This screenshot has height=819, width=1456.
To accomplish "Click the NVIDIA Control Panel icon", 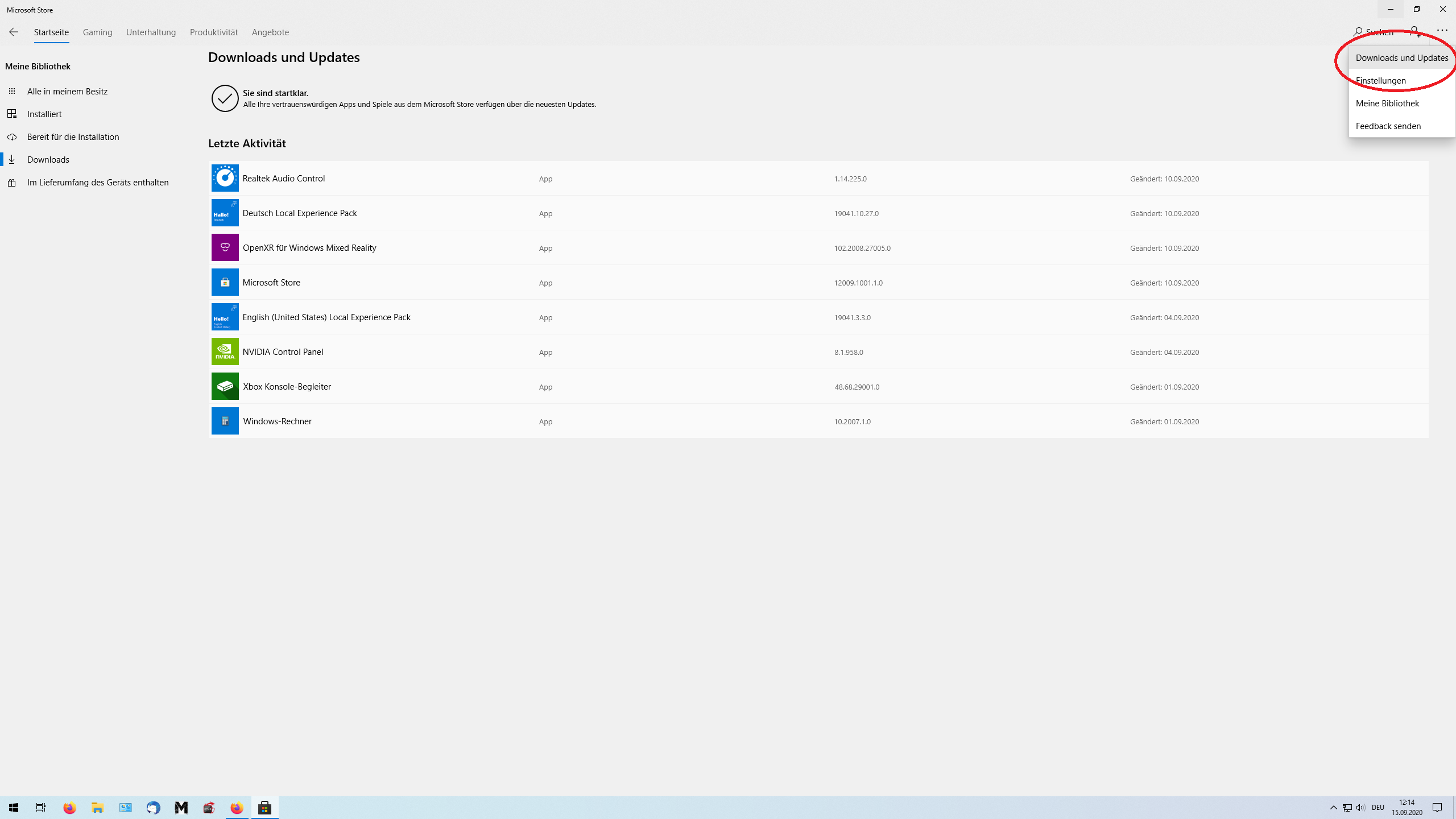I will pos(225,352).
